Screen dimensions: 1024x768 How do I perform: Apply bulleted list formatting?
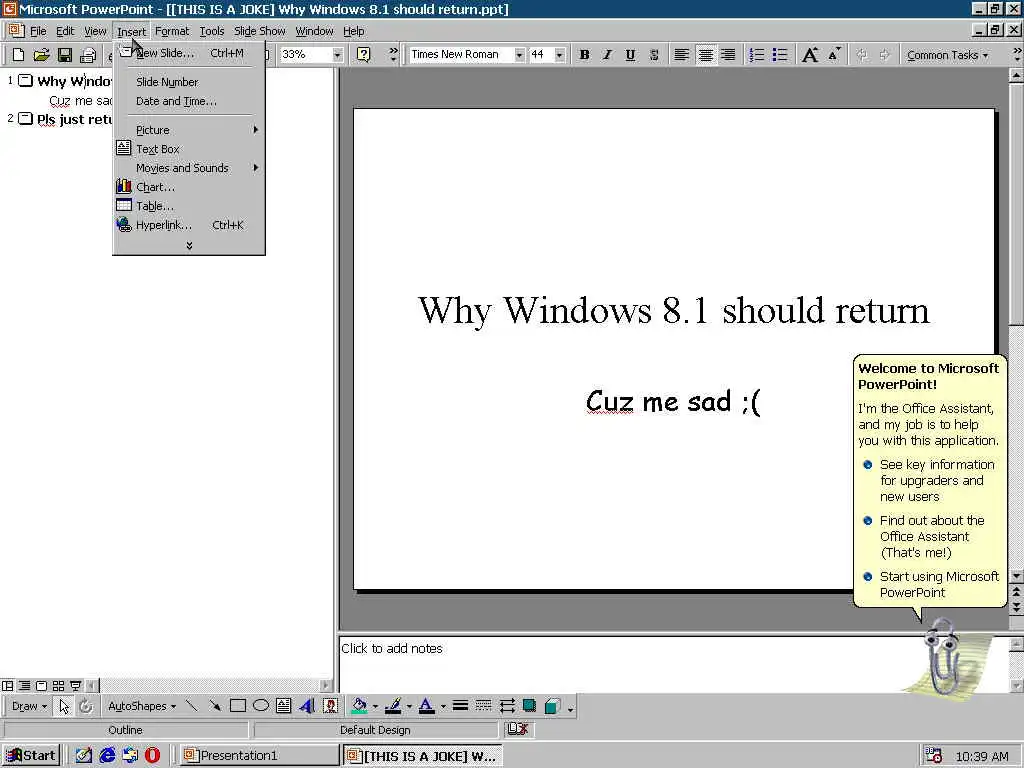tap(780, 55)
